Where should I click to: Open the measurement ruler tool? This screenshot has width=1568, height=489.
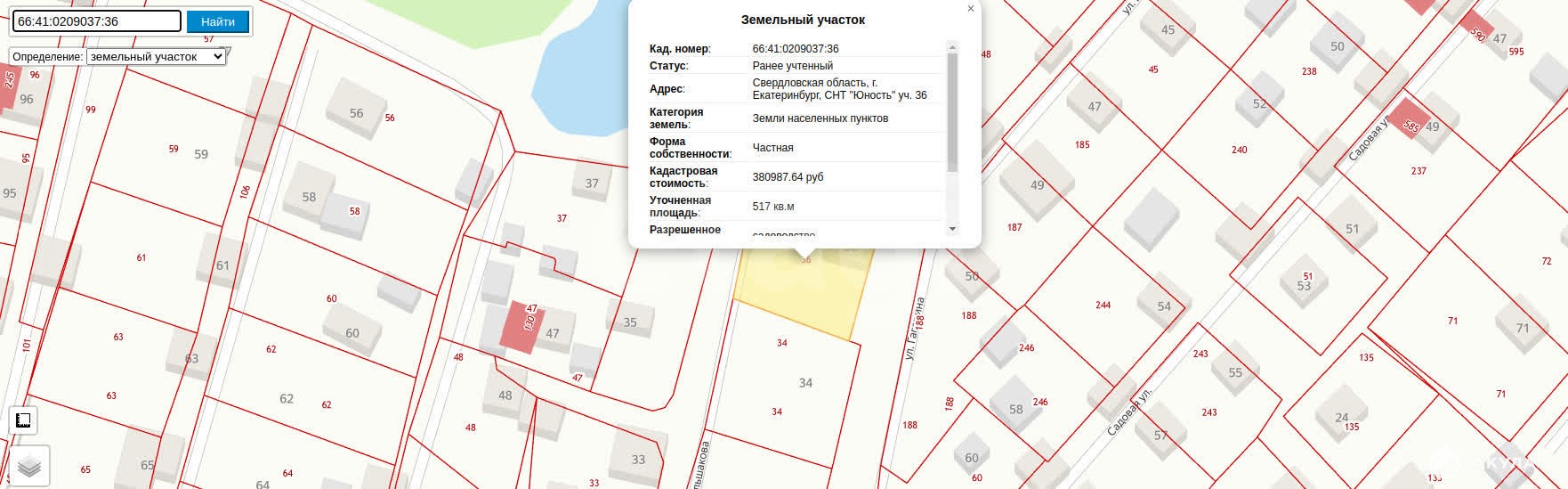(23, 420)
